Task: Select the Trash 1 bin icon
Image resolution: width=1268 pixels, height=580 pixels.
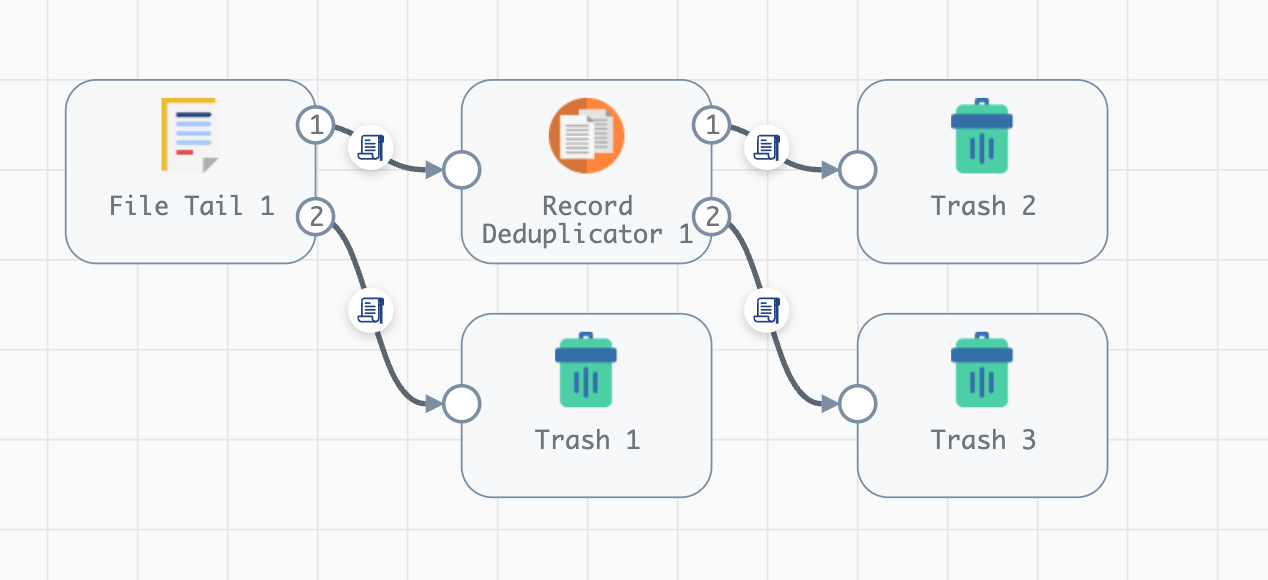Action: click(586, 370)
